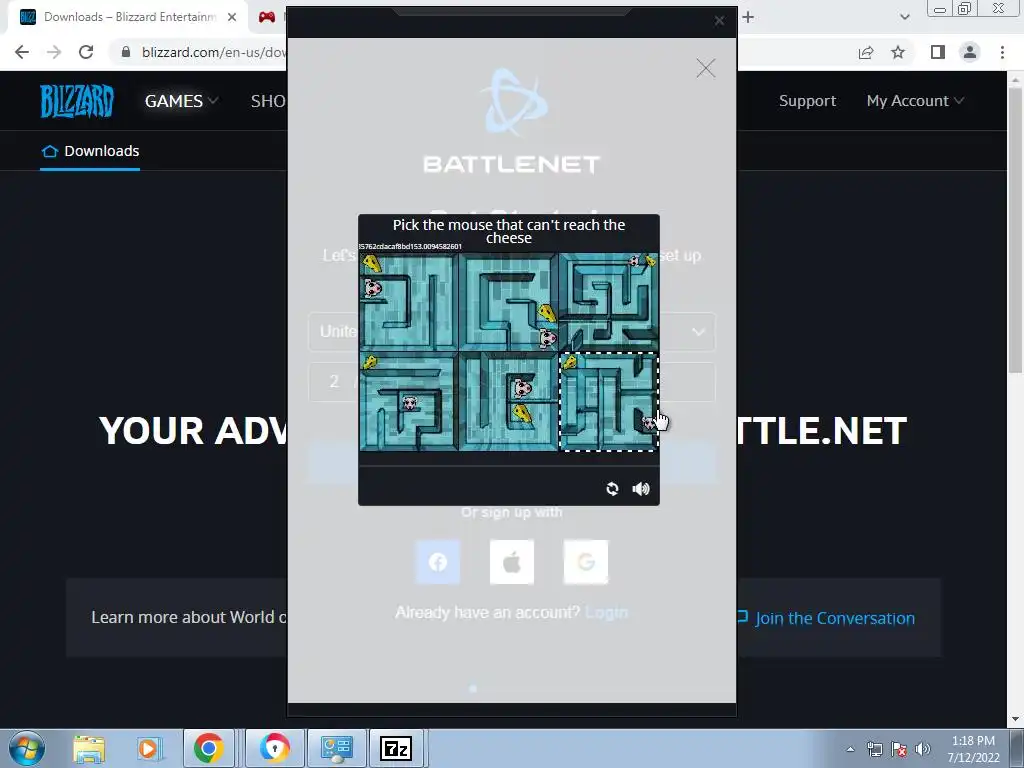The width and height of the screenshot is (1024, 768).
Task: Open the GAMES menu
Action: (x=181, y=101)
